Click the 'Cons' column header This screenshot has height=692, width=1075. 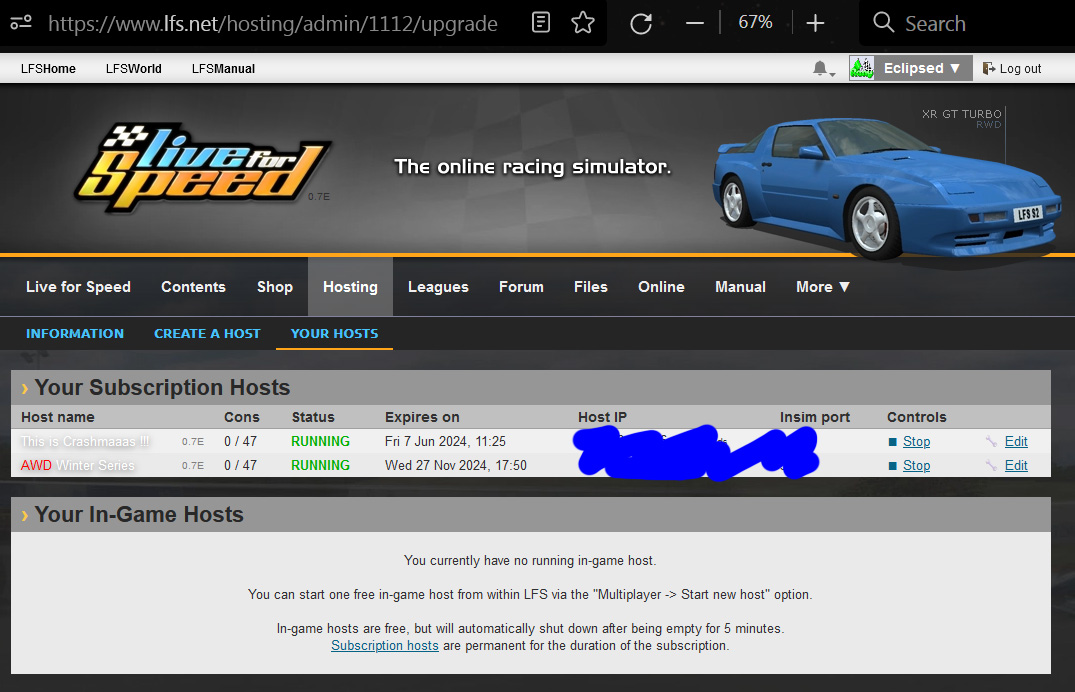click(241, 417)
